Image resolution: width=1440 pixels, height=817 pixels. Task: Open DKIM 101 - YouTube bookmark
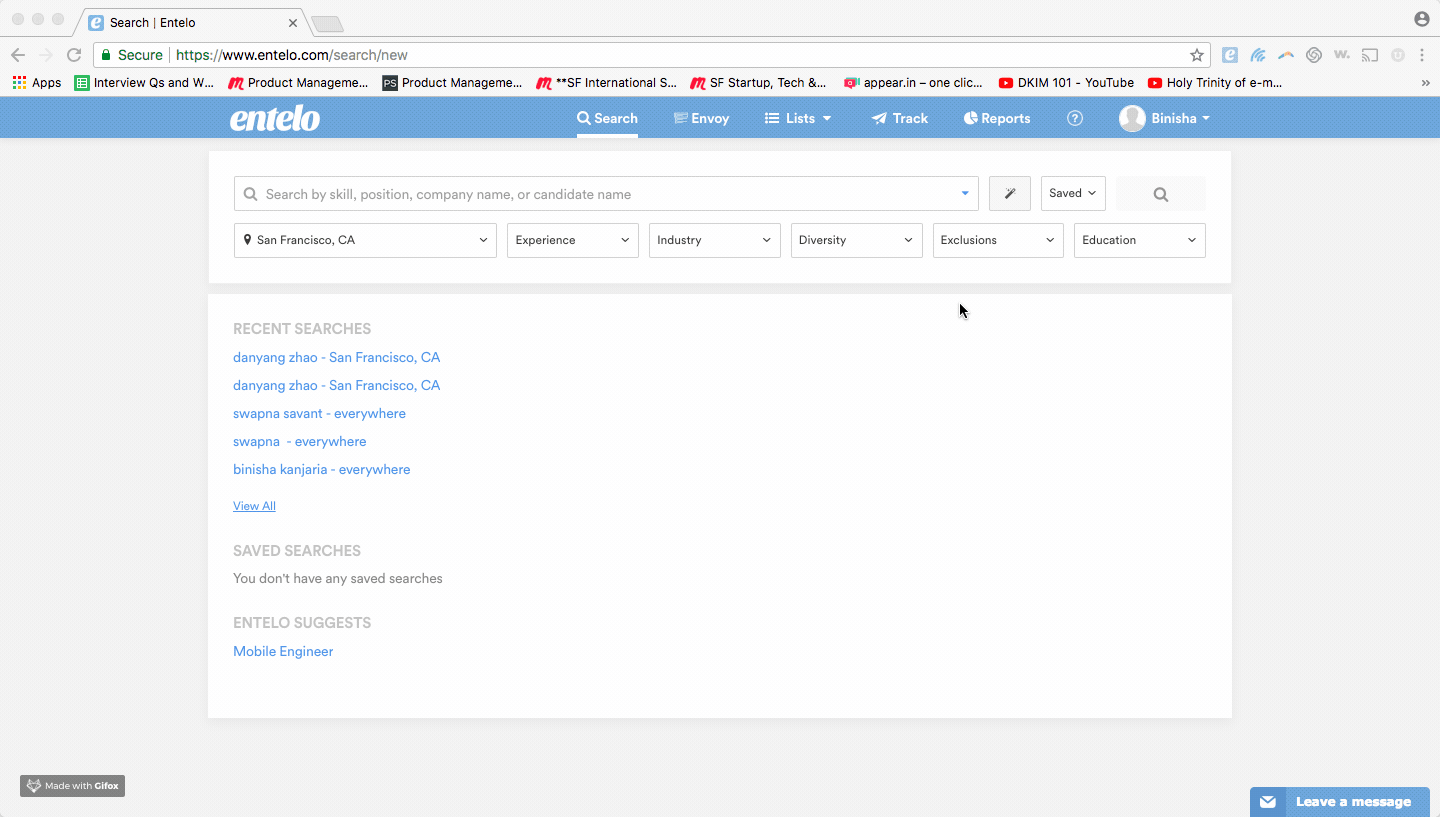[x=1066, y=83]
